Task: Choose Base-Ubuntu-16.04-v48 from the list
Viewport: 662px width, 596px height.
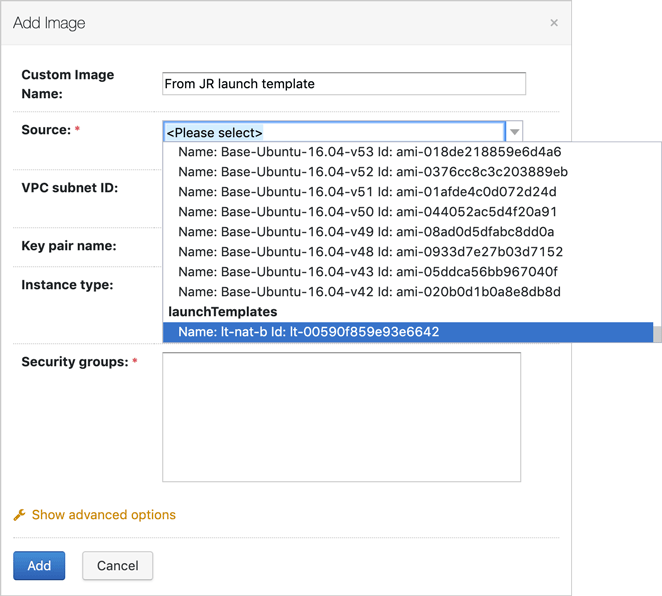Action: coord(370,252)
